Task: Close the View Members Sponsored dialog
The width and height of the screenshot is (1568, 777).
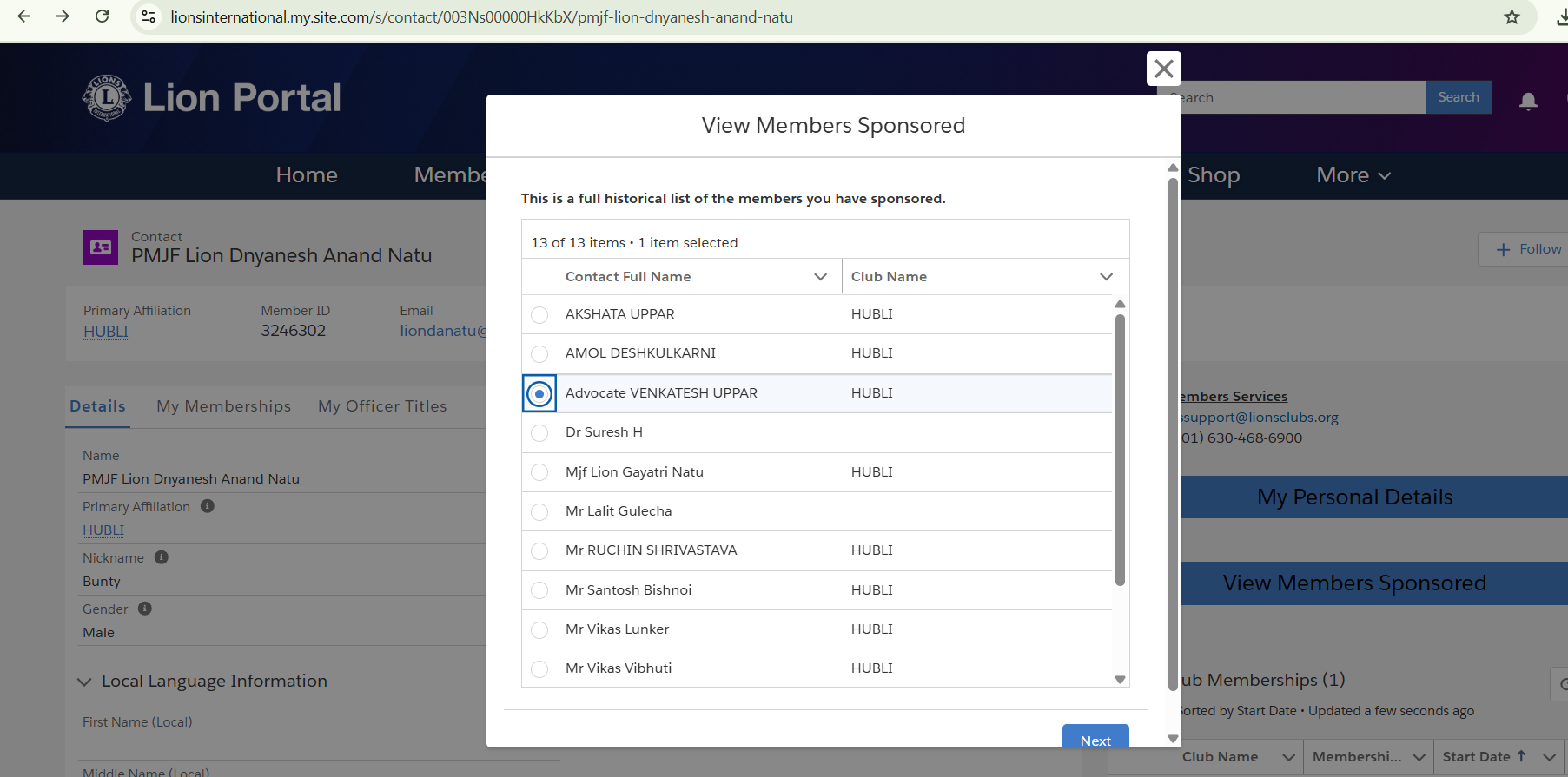Action: [1163, 69]
